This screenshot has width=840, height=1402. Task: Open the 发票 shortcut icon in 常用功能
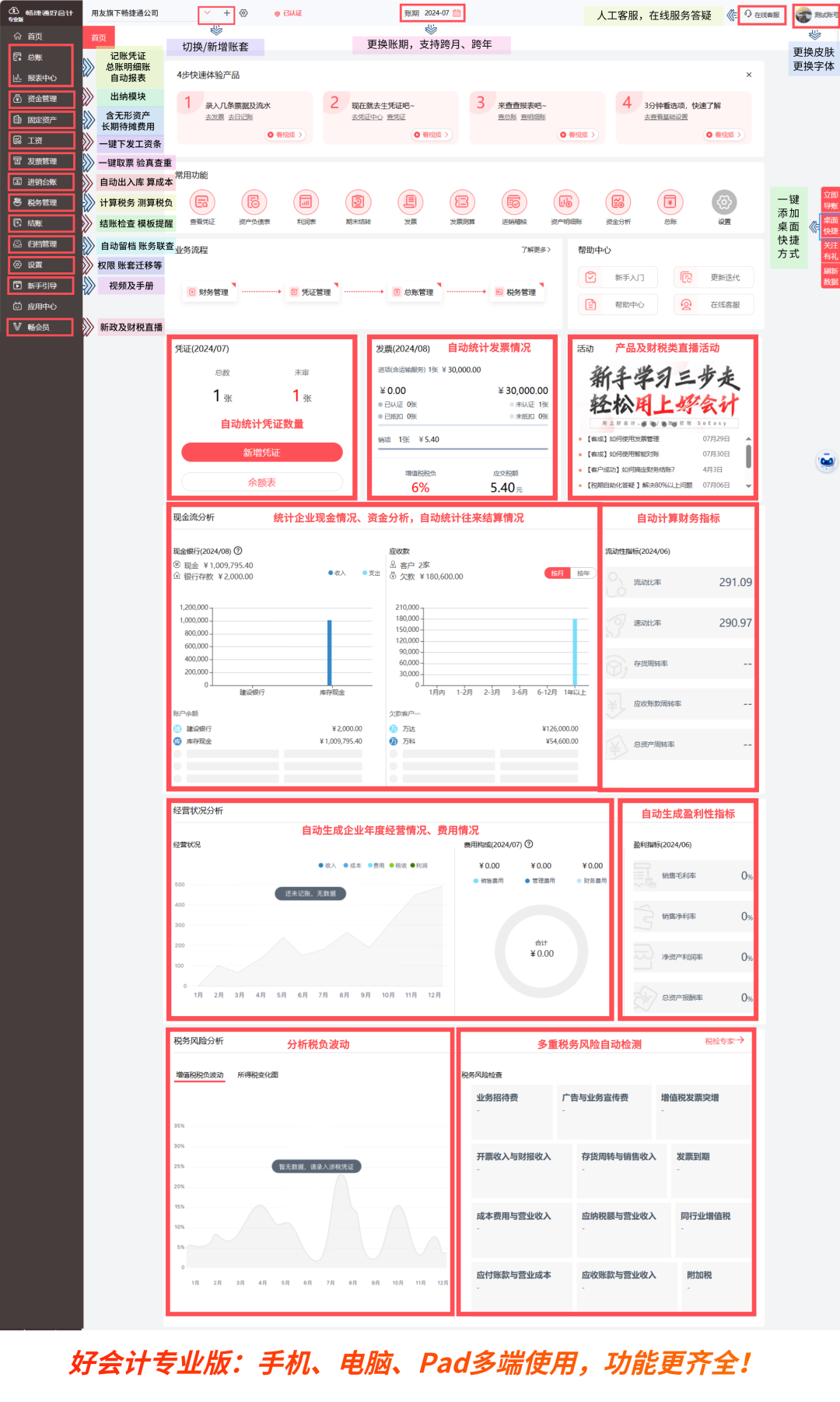pyautogui.click(x=410, y=202)
